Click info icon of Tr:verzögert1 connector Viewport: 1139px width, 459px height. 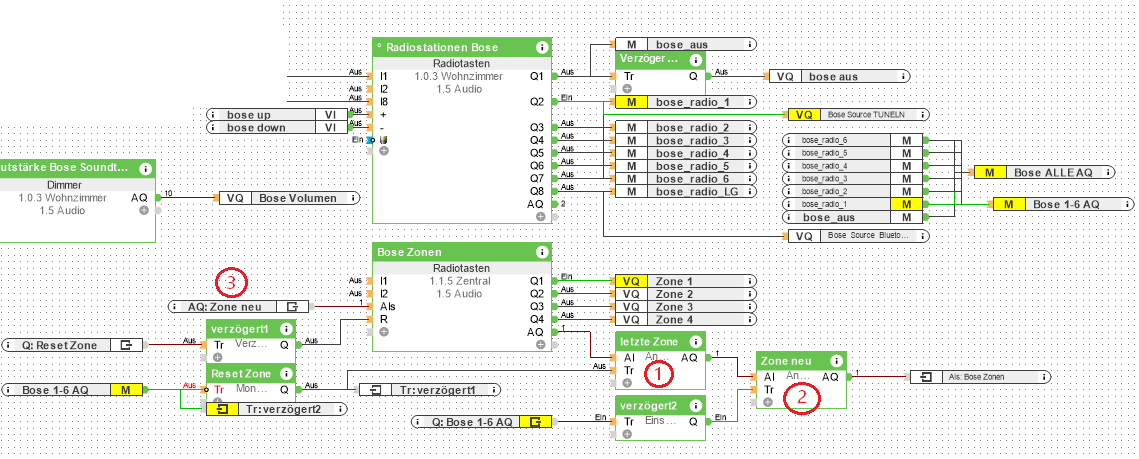pos(493,390)
